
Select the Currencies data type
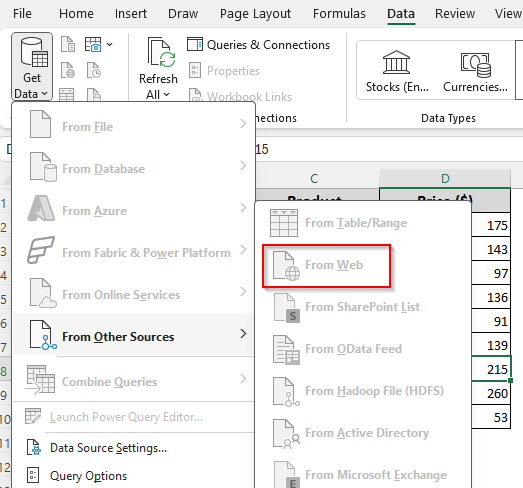(475, 71)
